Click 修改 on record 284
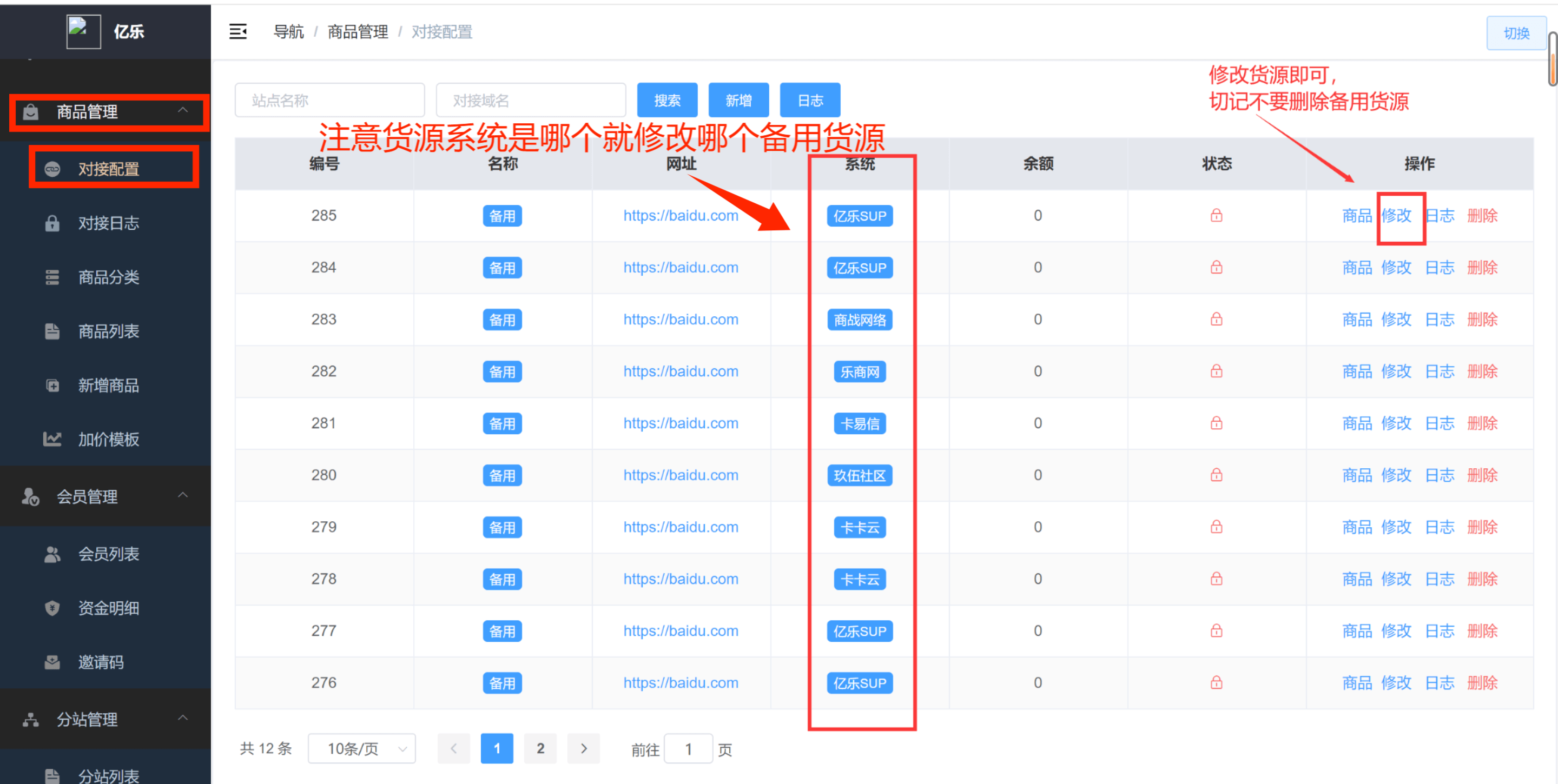1558x784 pixels. pos(1397,267)
